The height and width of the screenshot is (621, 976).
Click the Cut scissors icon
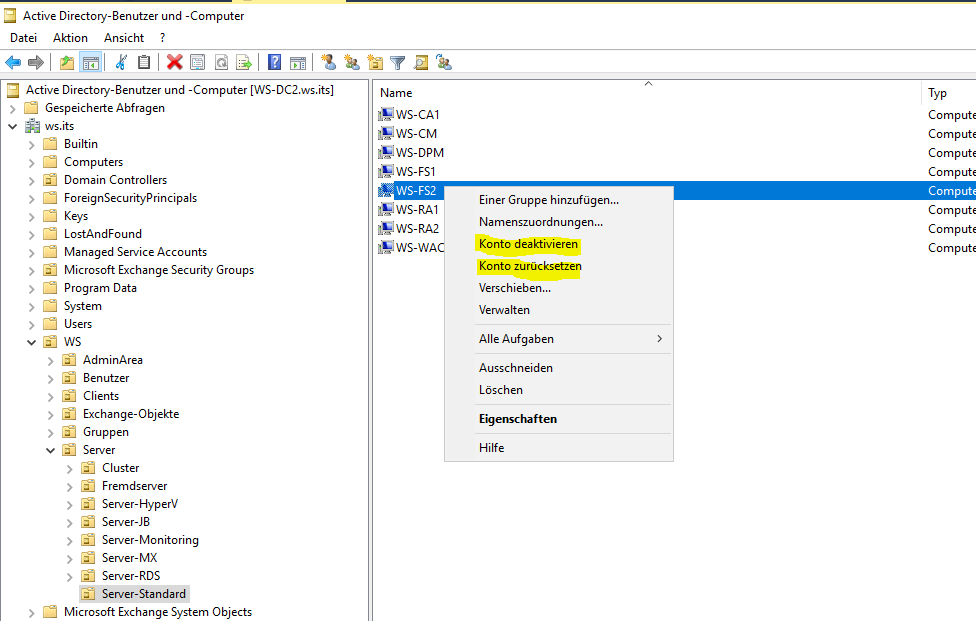(121, 62)
